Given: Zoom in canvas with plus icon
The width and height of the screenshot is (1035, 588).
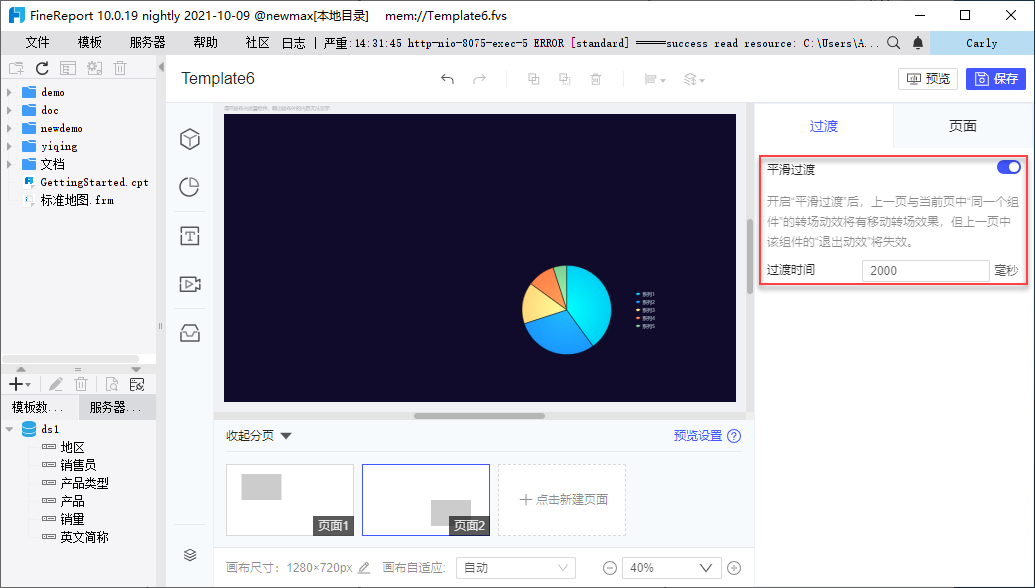Looking at the screenshot, I should pyautogui.click(x=733, y=568).
